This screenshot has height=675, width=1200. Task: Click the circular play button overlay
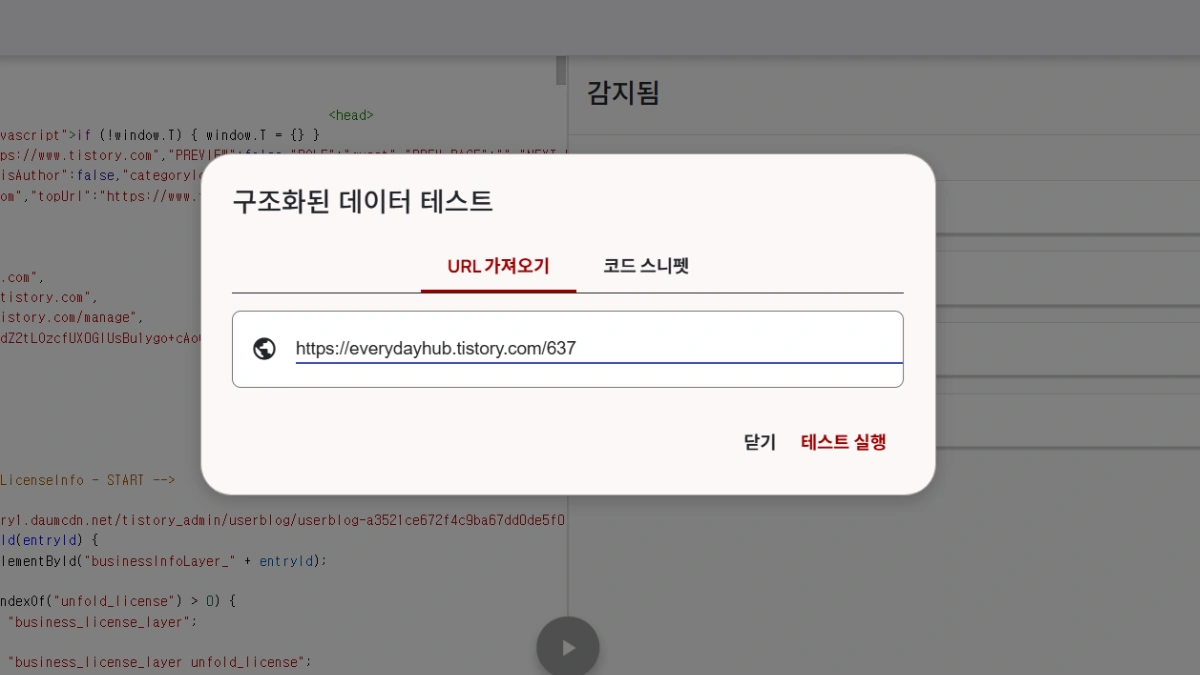[568, 647]
